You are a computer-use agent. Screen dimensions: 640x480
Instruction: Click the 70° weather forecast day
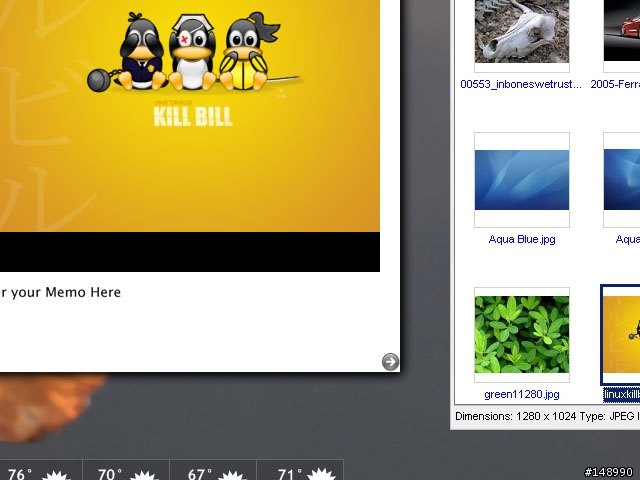pyautogui.click(x=126, y=470)
